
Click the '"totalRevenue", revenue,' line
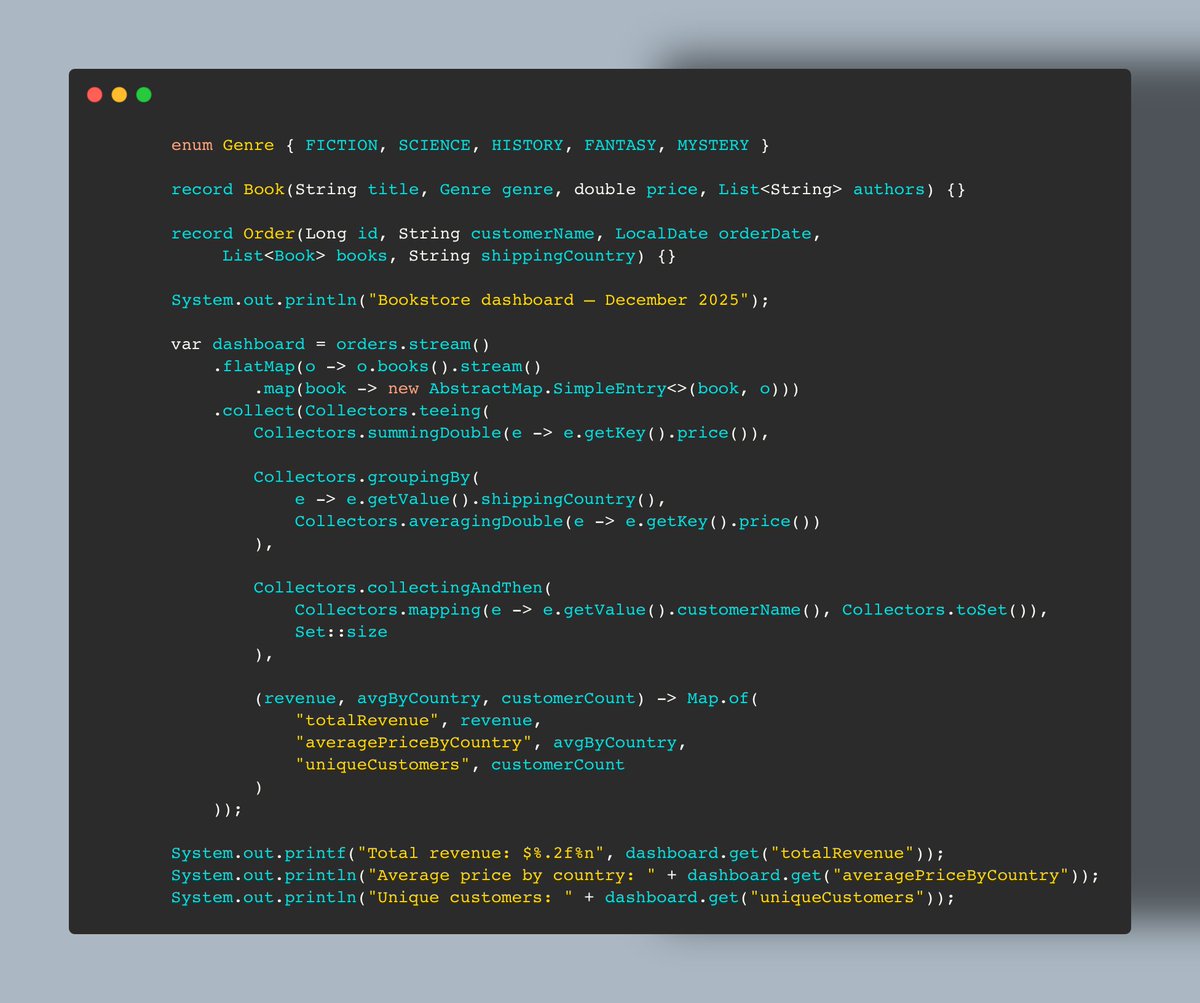(x=418, y=720)
